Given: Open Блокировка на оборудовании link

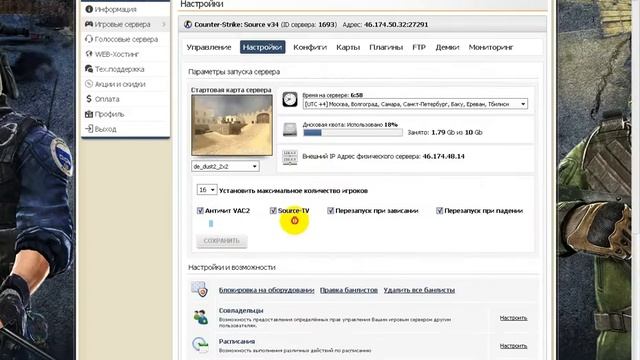Looking at the screenshot, I should (x=267, y=290).
